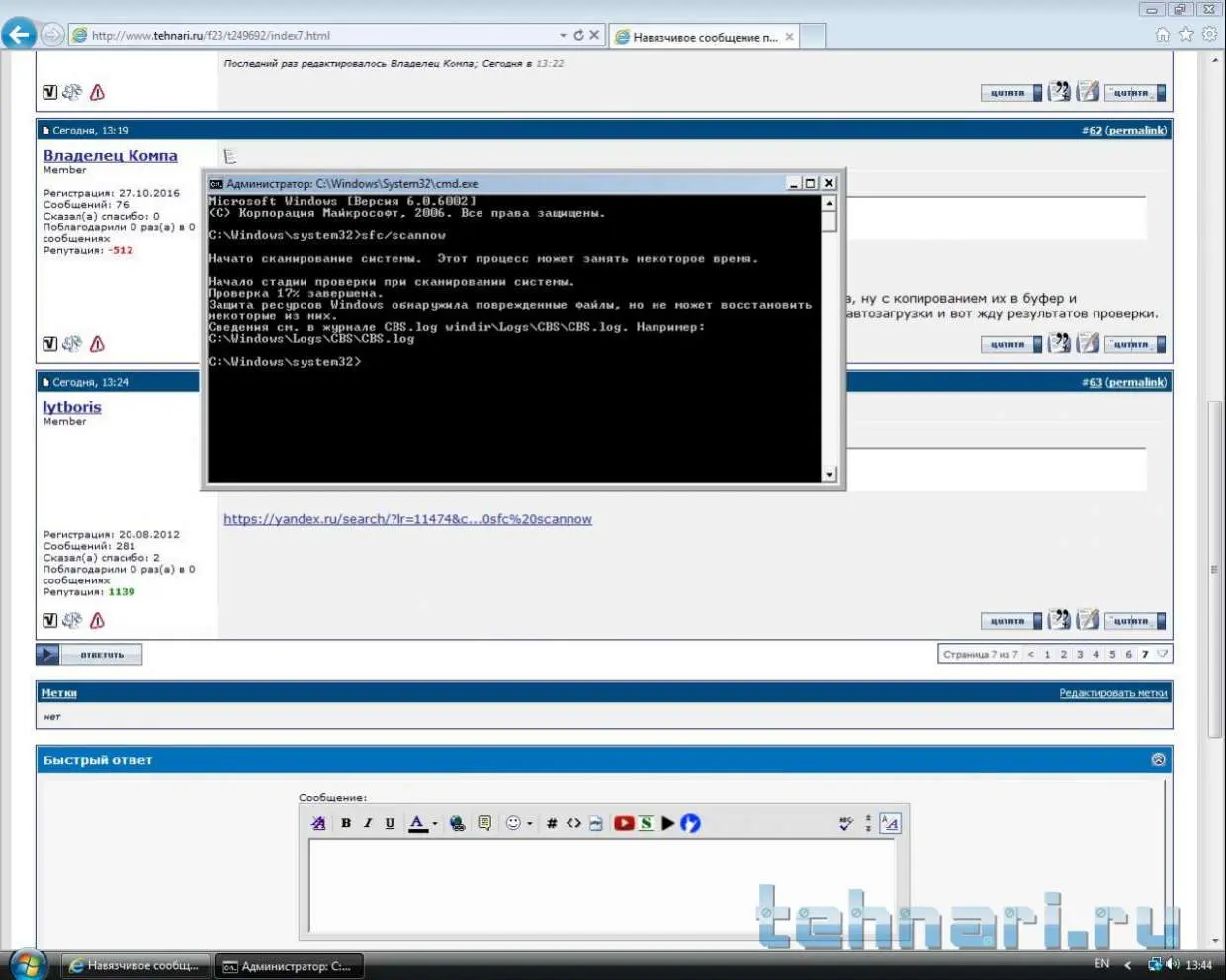The image size is (1226, 980).
Task: Go to page 1 of the thread
Action: (1047, 655)
